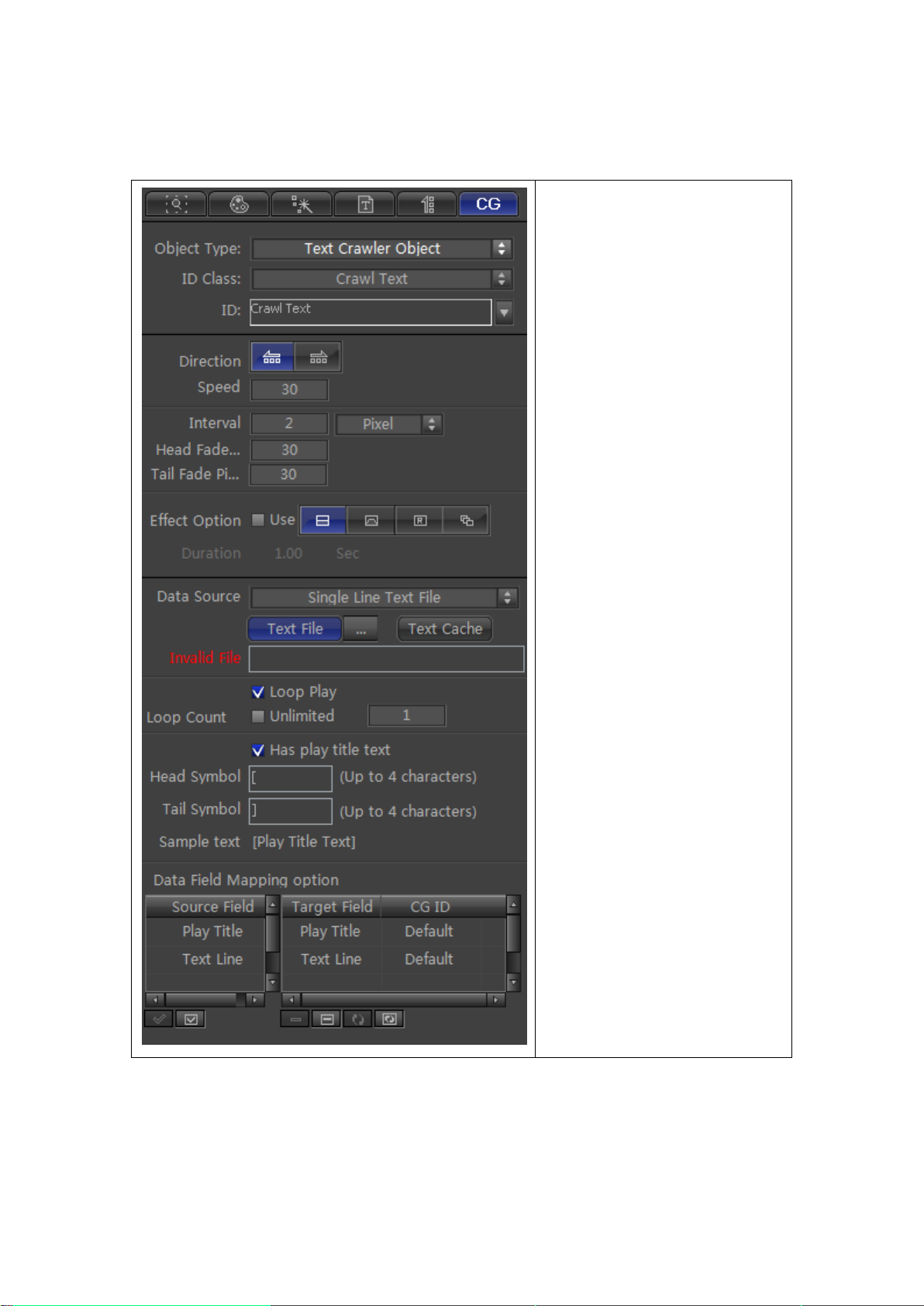Click the Head Fade value field

(289, 450)
